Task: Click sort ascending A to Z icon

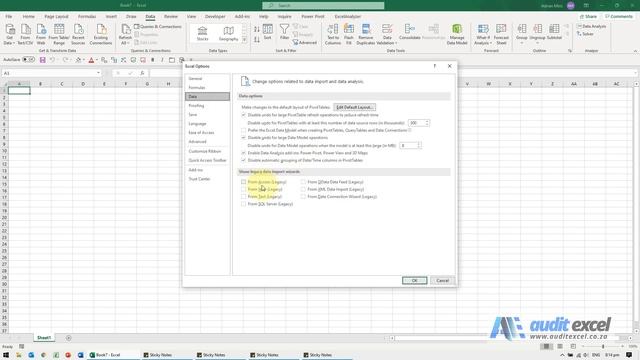Action: pos(257,29)
